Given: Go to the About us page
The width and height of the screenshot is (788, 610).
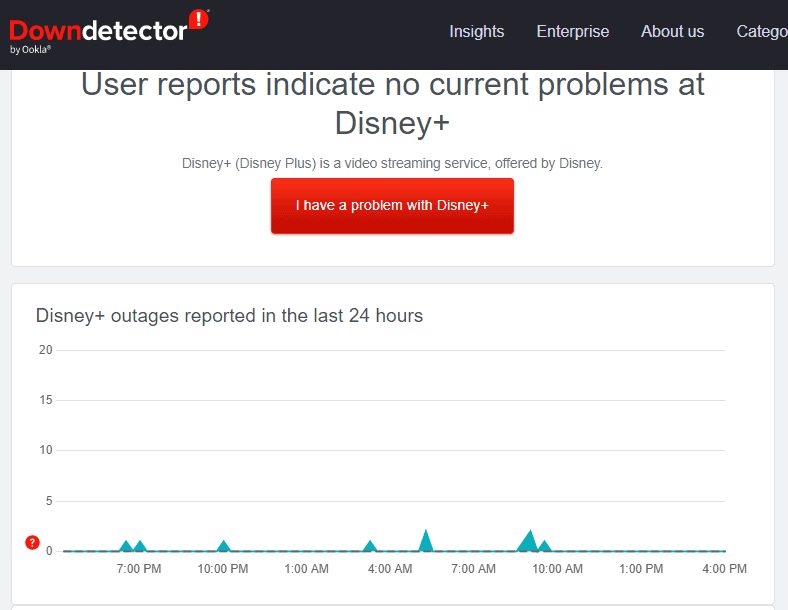Looking at the screenshot, I should (672, 32).
